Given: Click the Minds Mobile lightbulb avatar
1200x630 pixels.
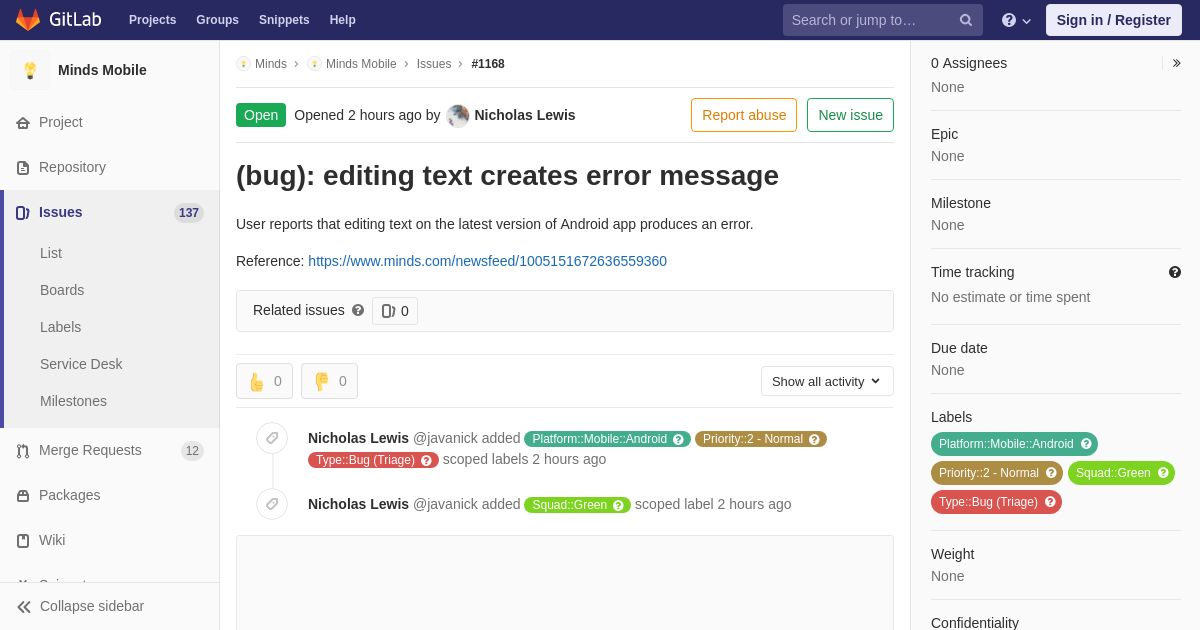Looking at the screenshot, I should tap(30, 70).
